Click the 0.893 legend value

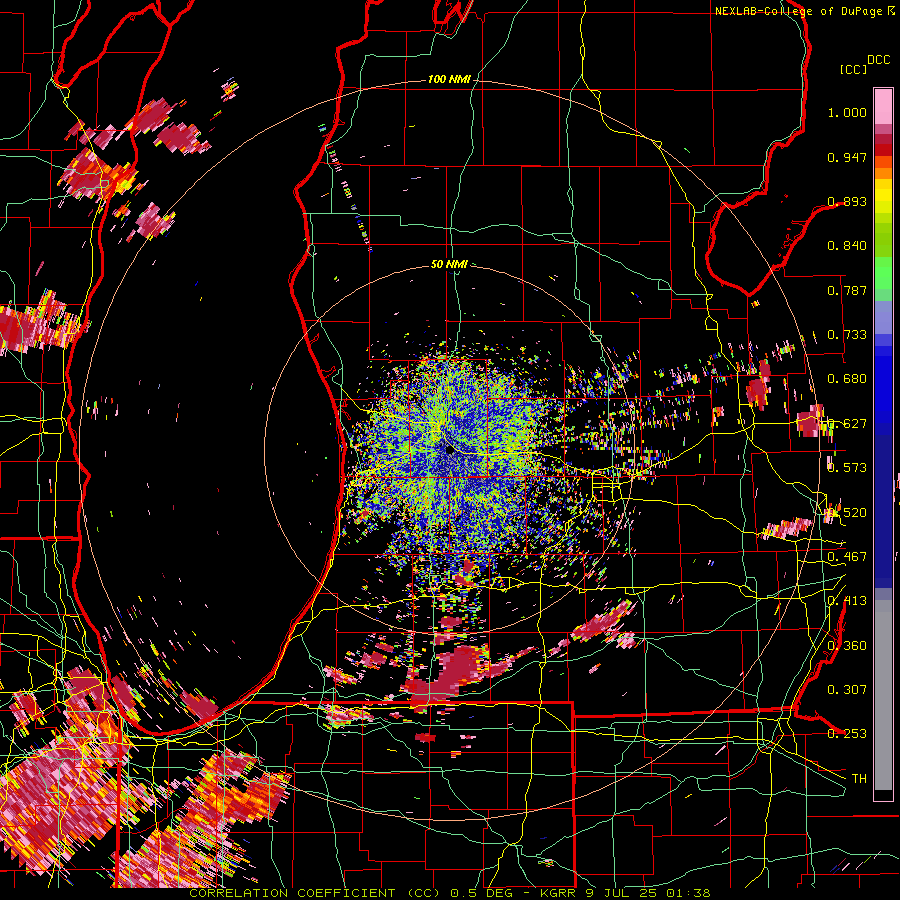click(847, 201)
